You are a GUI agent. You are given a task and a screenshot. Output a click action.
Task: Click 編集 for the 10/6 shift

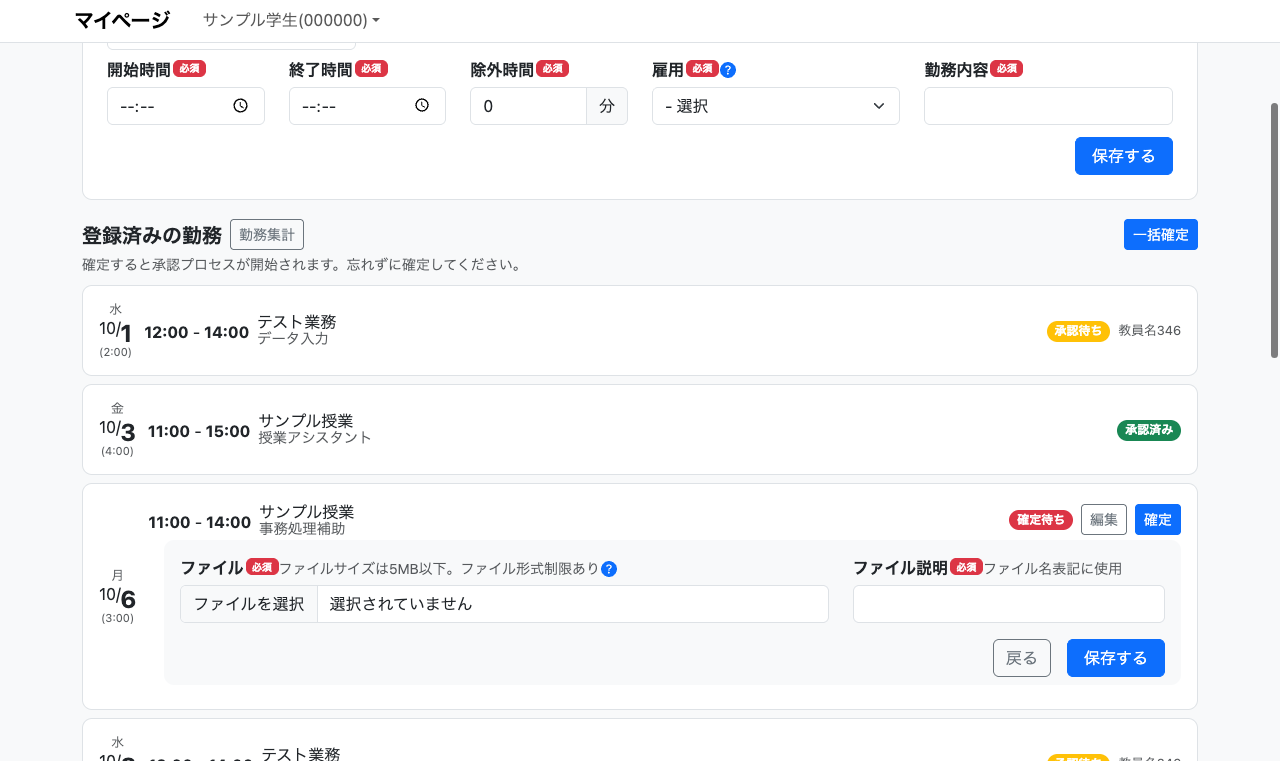pos(1103,520)
